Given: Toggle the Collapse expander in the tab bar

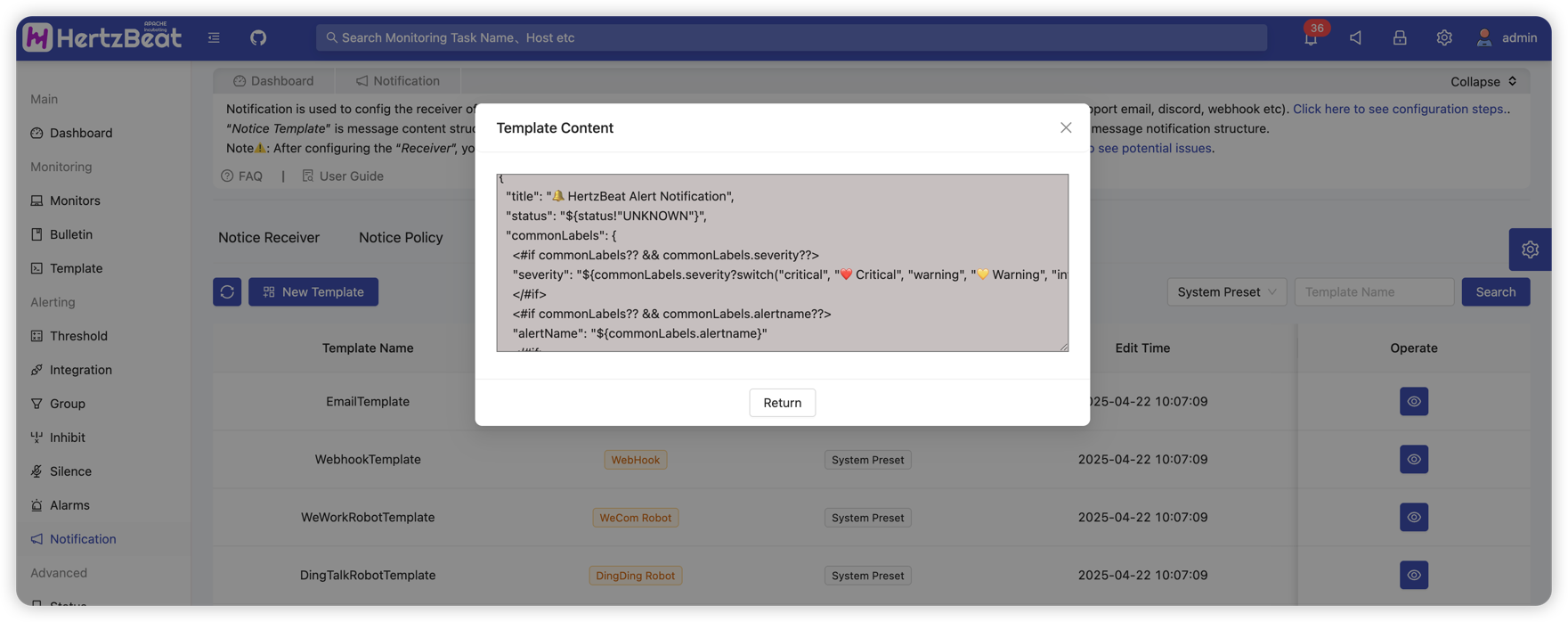Looking at the screenshot, I should point(1483,81).
